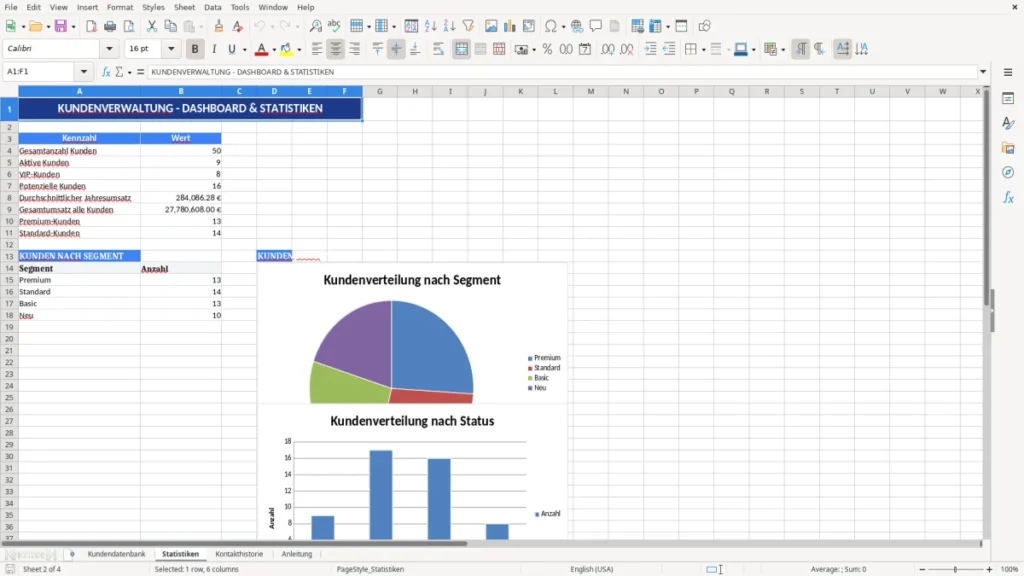The height and width of the screenshot is (576, 1024).
Task: Format as date calendar icon
Action: pyautogui.click(x=585, y=49)
